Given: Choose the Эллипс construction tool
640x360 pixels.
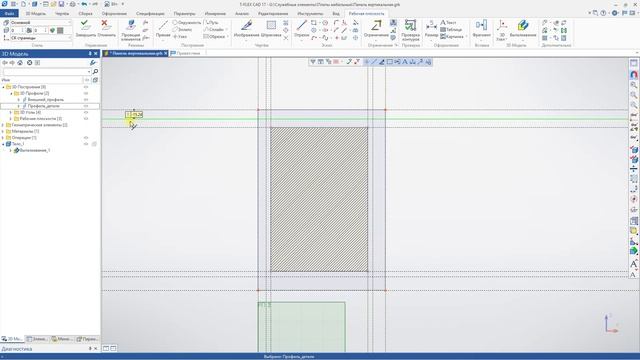Looking at the screenshot, I should click(182, 29).
